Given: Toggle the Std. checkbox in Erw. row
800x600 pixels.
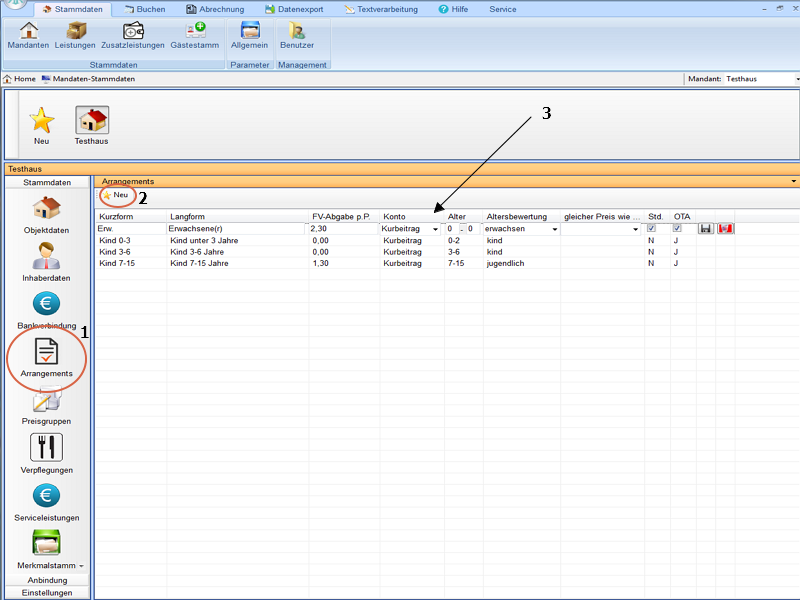Looking at the screenshot, I should pos(652,229).
